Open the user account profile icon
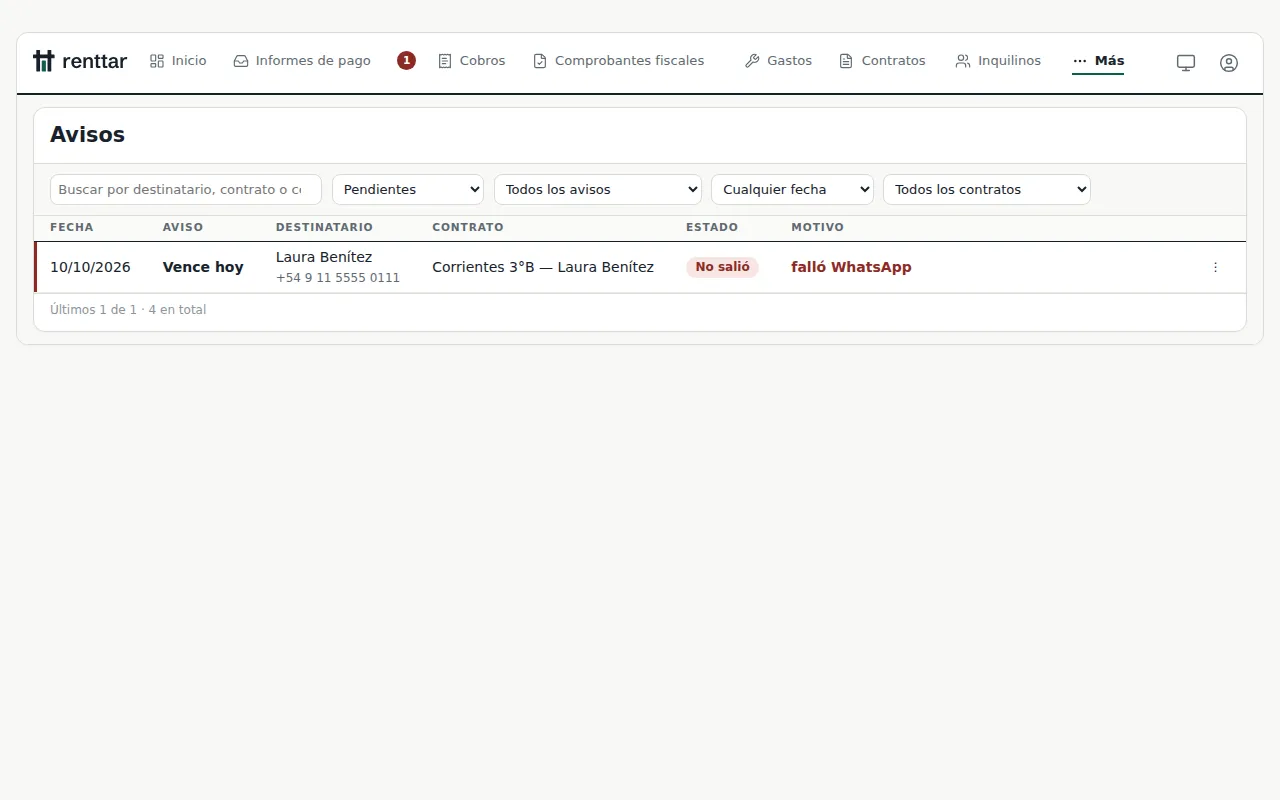The height and width of the screenshot is (800, 1280). [1229, 62]
